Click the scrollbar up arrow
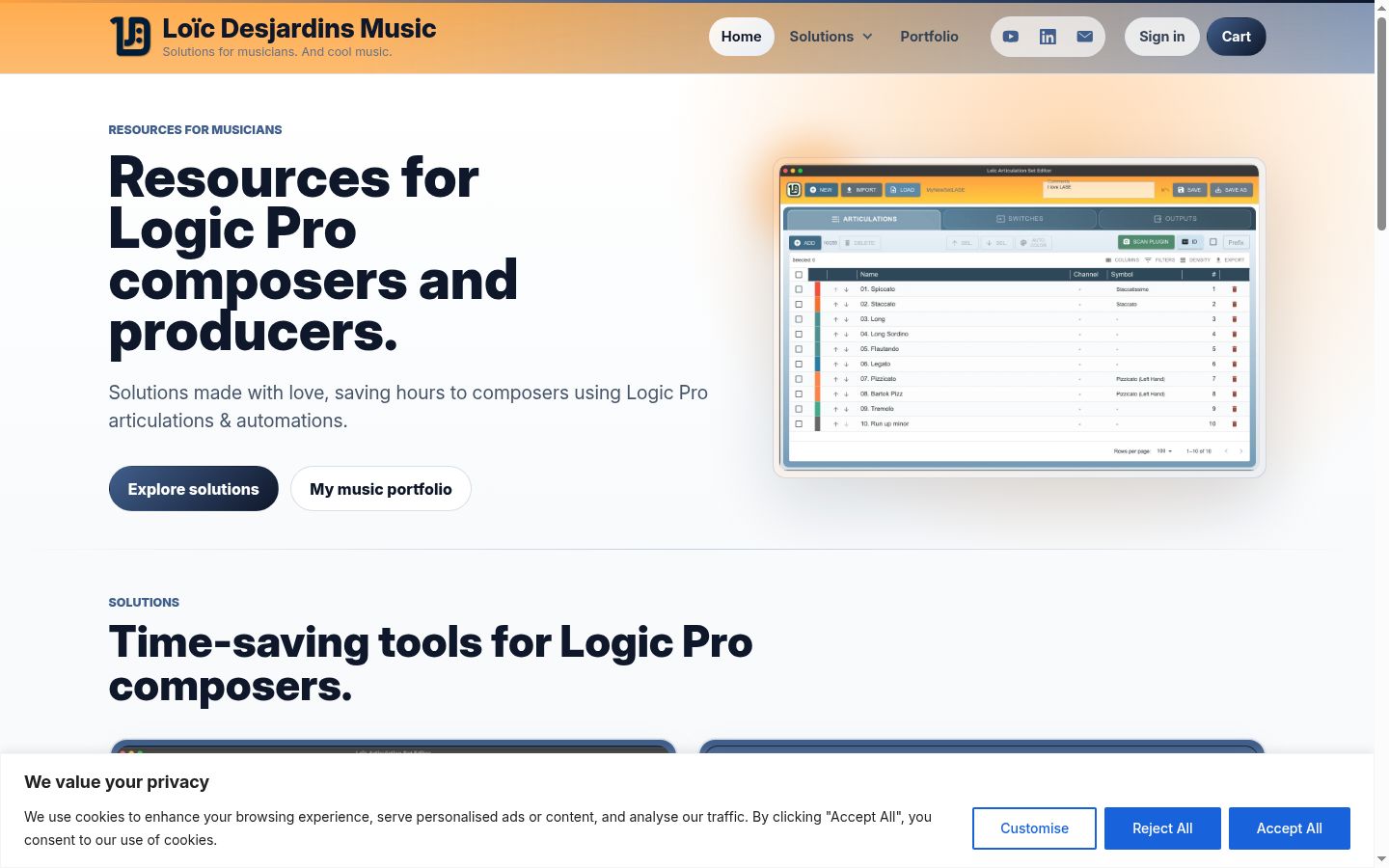The image size is (1389, 868). [x=1381, y=8]
